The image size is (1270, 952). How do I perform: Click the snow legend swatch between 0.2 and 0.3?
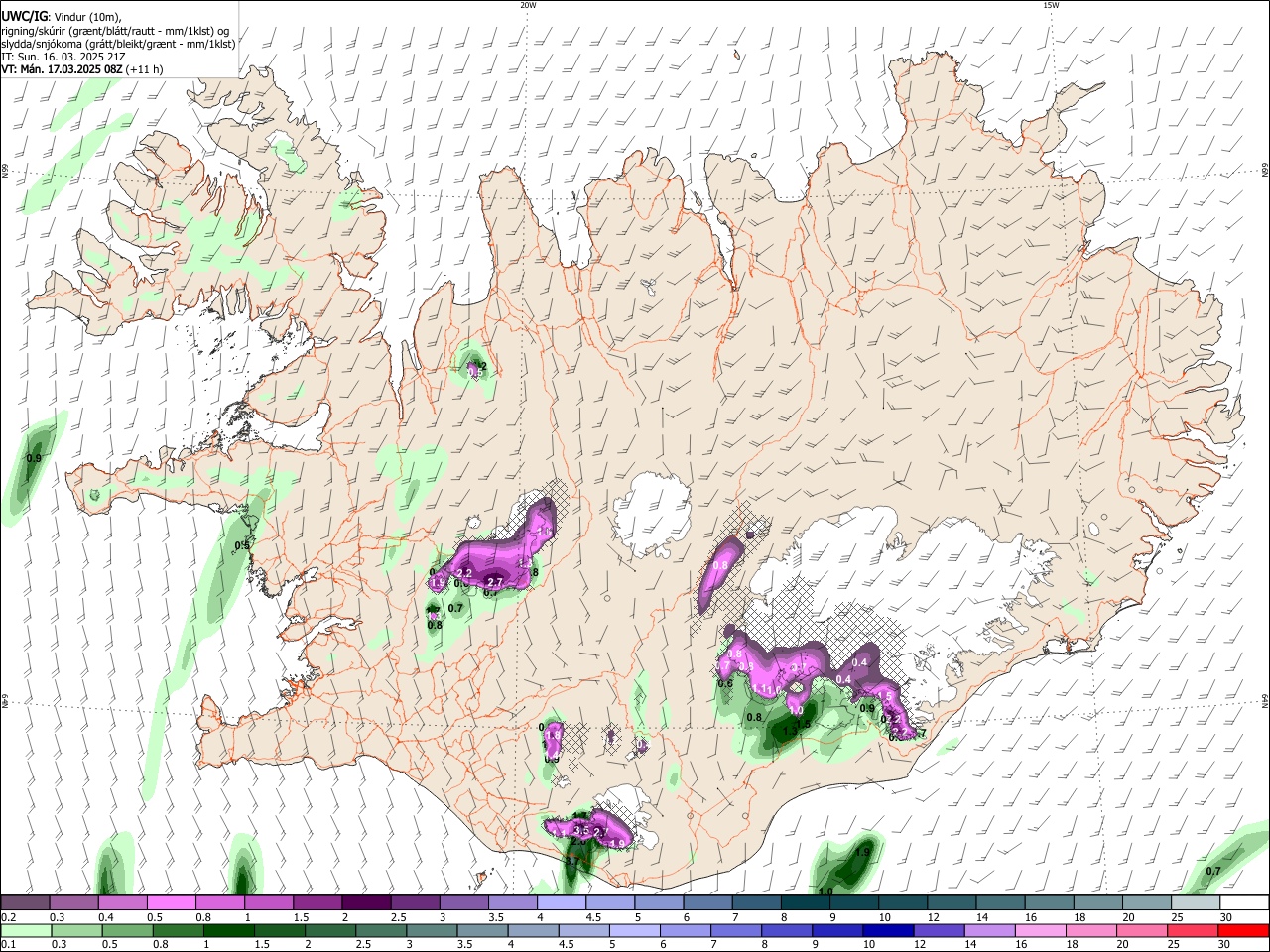25,903
